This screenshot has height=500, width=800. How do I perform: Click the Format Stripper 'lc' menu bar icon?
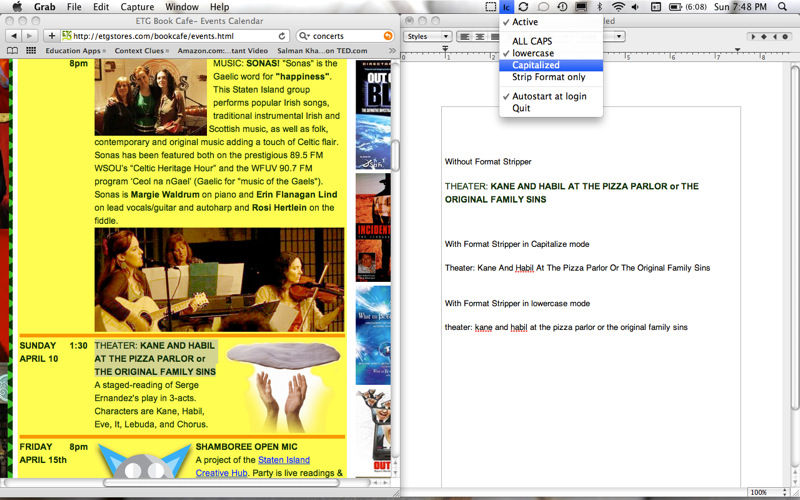506,7
